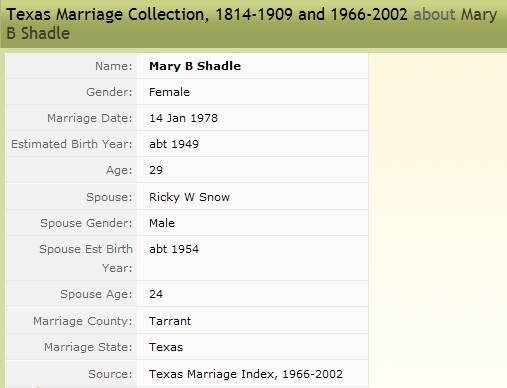Click the Estimated Birth Year label
The image size is (507, 388).
tap(72, 144)
